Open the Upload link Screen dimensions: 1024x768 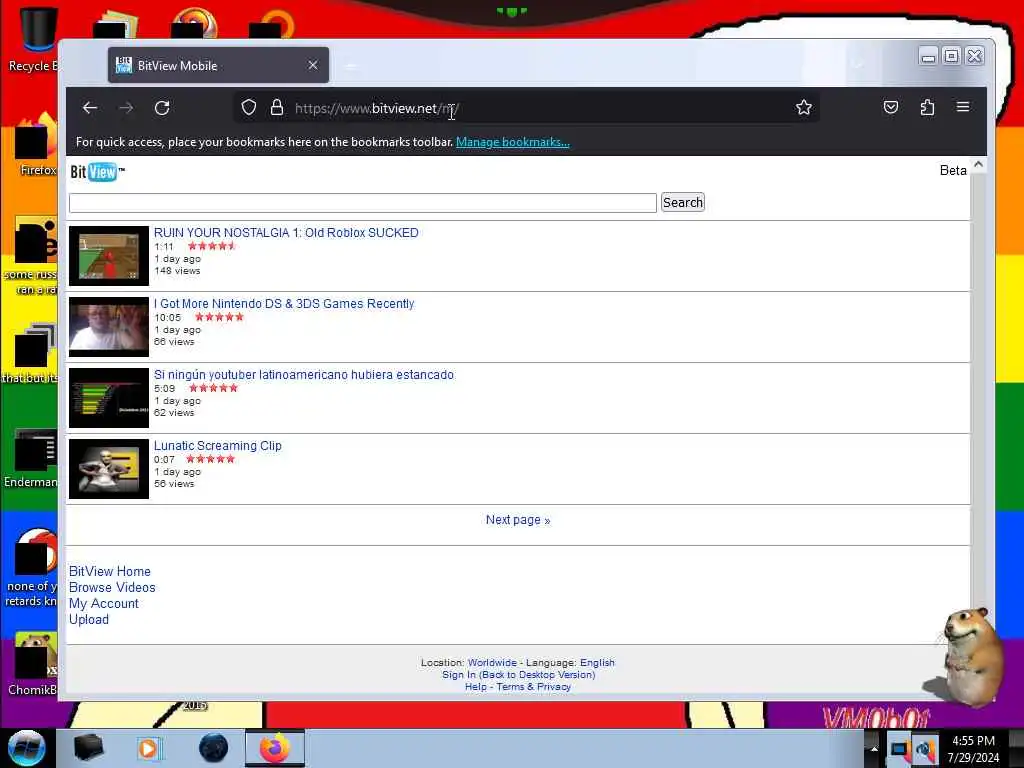[89, 619]
